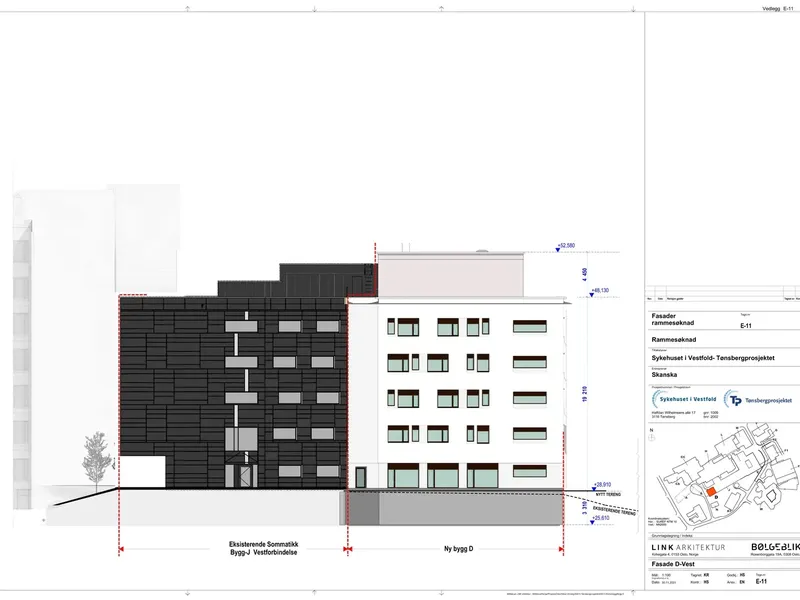
Task: Click the Eksisterende Sommatikk Bygg-J Vestforbindelse label
Action: 263,548
